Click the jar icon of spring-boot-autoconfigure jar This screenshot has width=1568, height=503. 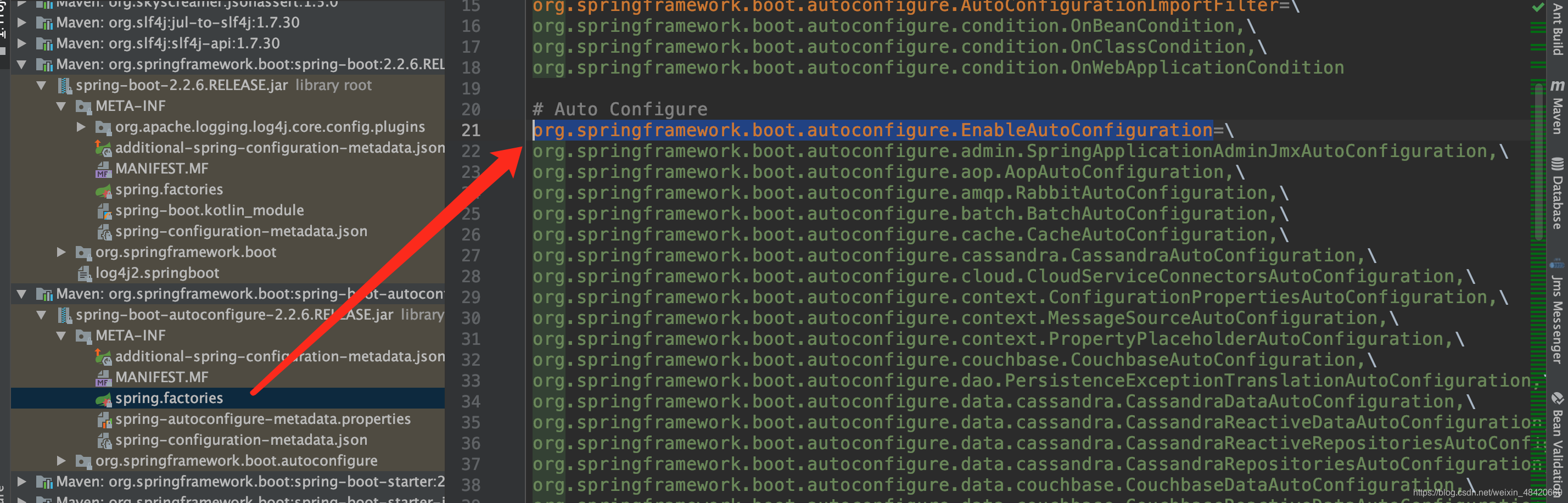tap(64, 315)
